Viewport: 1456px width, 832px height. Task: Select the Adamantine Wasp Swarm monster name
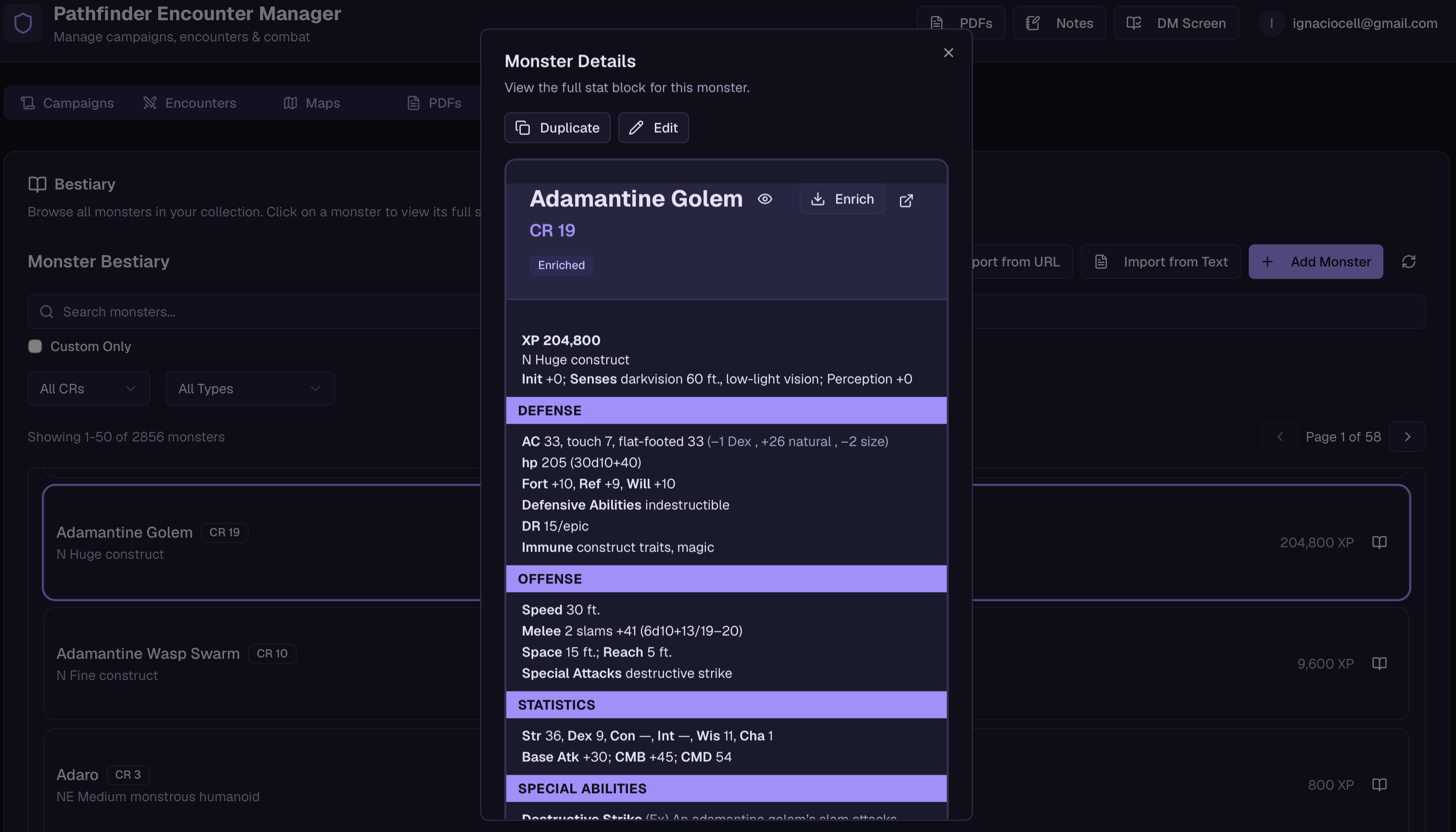point(148,654)
